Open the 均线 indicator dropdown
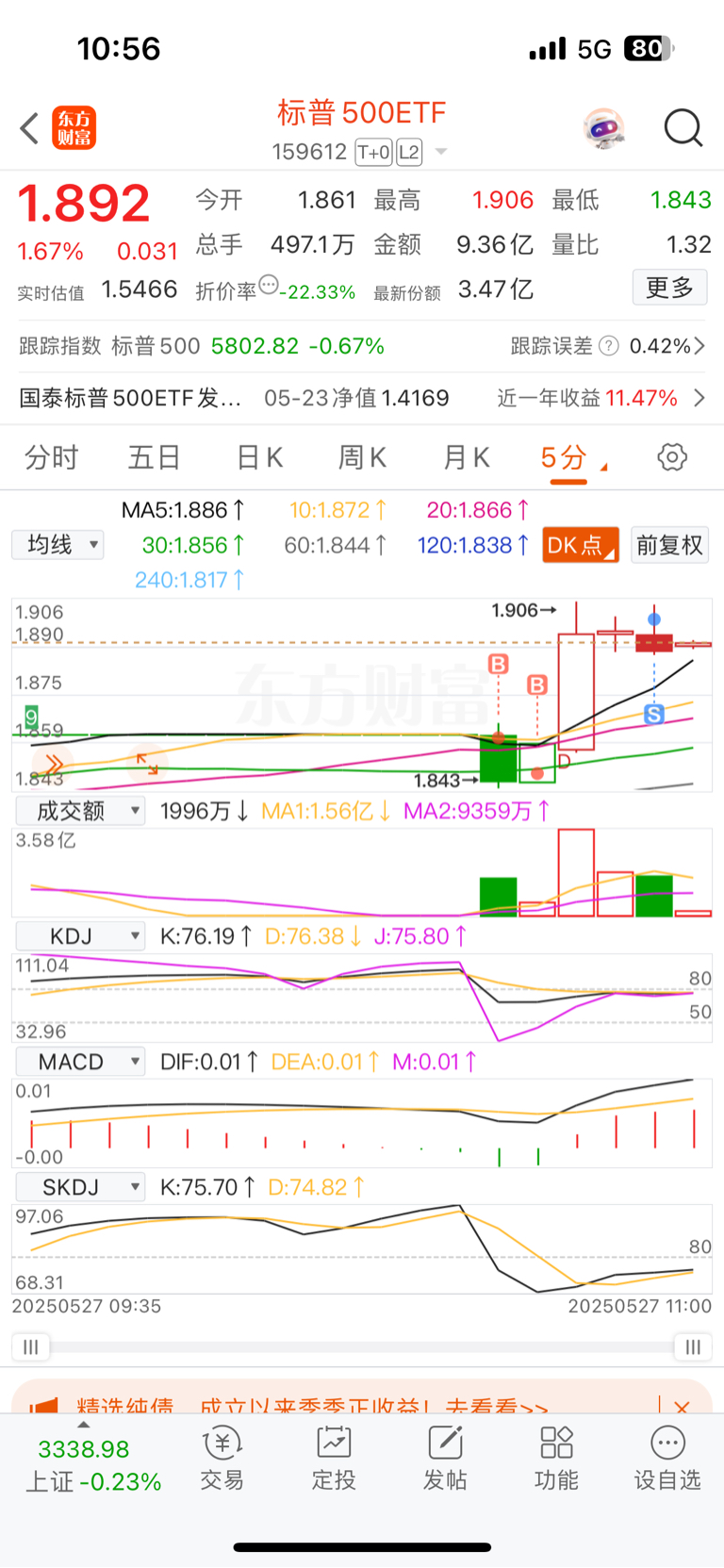724x1568 pixels. pyautogui.click(x=58, y=545)
